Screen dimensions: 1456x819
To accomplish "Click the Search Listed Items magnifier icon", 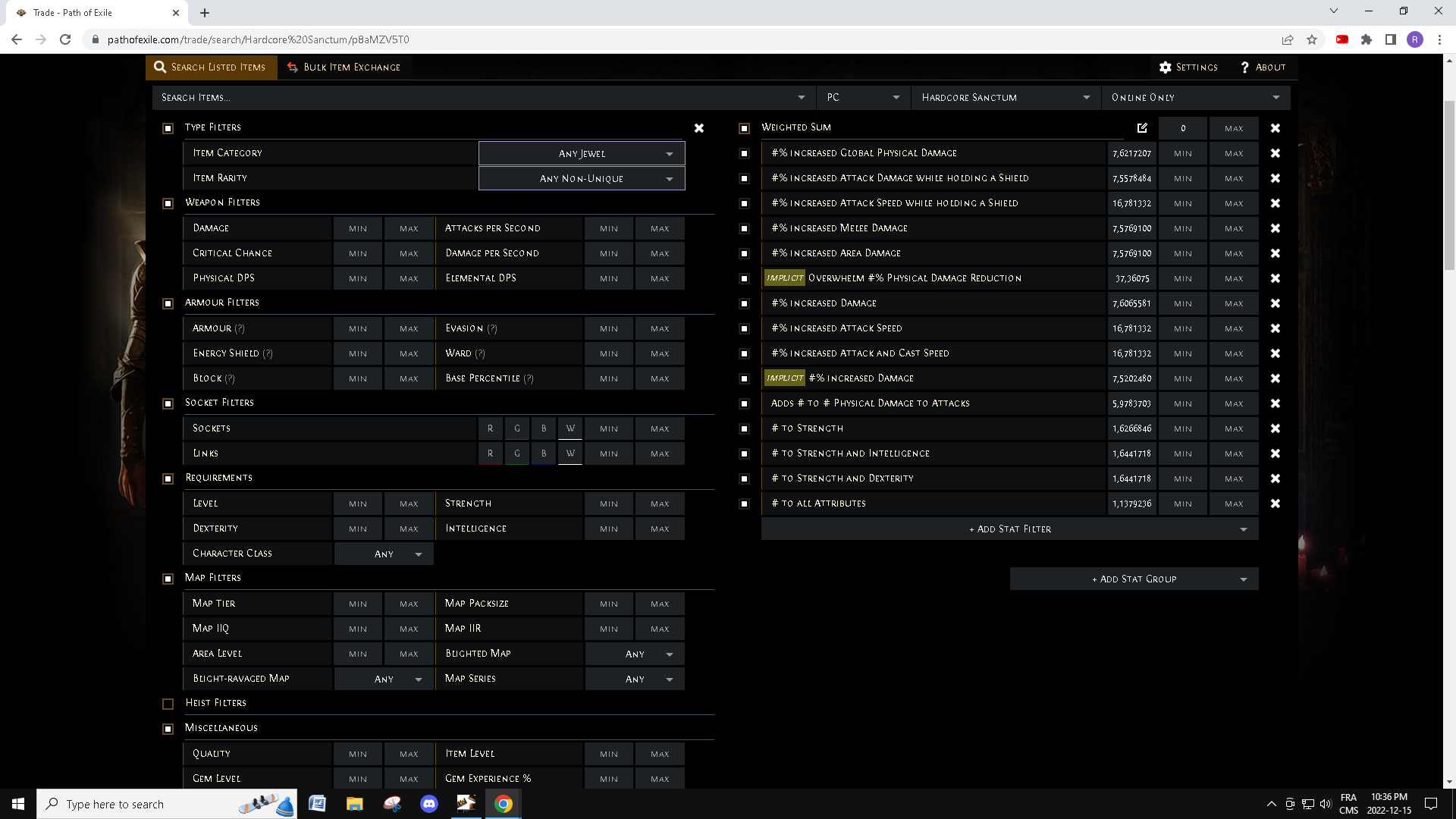I will tap(160, 67).
